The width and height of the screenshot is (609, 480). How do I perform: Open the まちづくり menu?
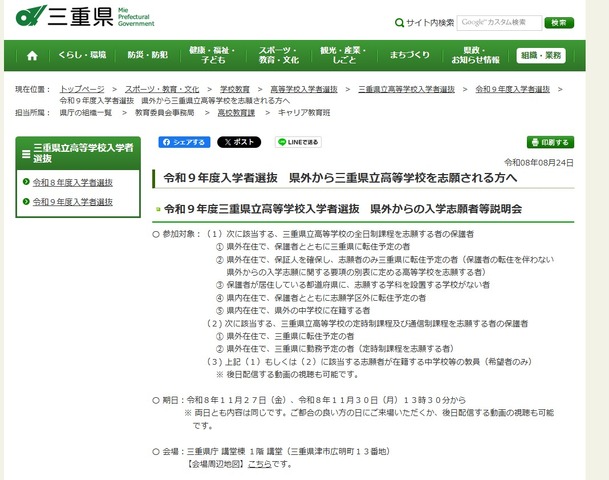coord(410,55)
